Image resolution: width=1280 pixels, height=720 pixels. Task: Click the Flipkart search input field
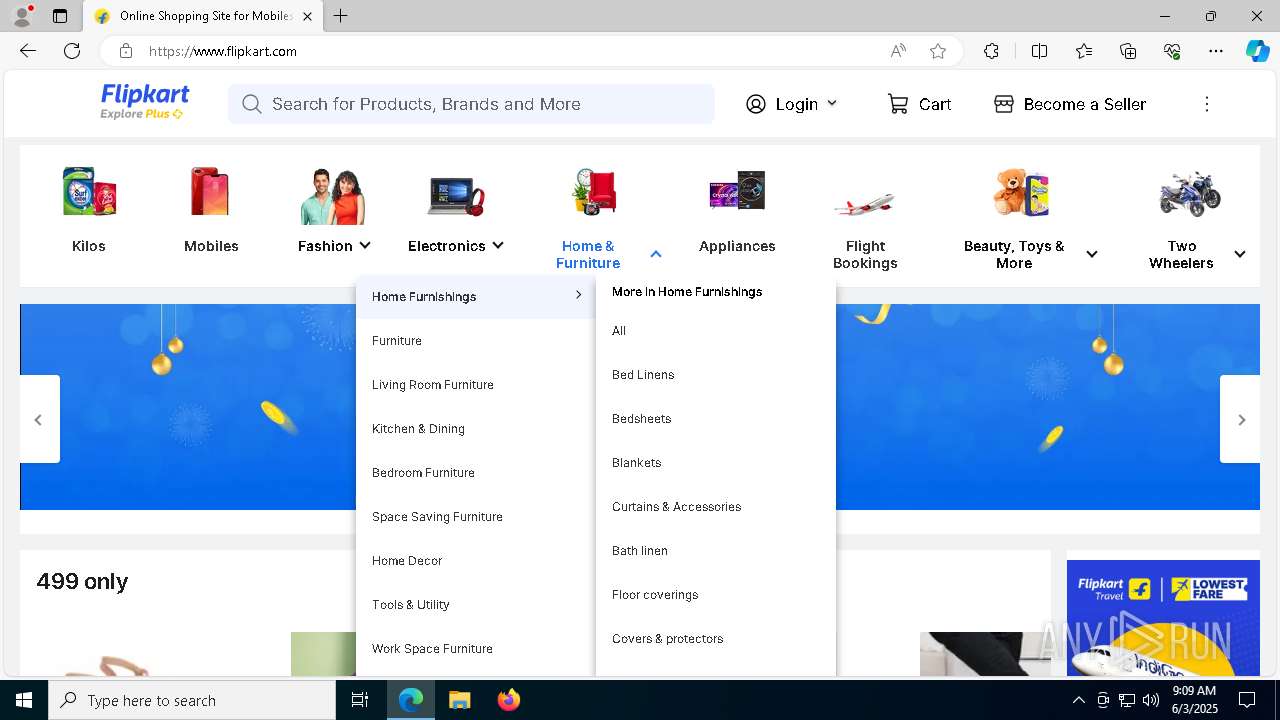coord(471,104)
